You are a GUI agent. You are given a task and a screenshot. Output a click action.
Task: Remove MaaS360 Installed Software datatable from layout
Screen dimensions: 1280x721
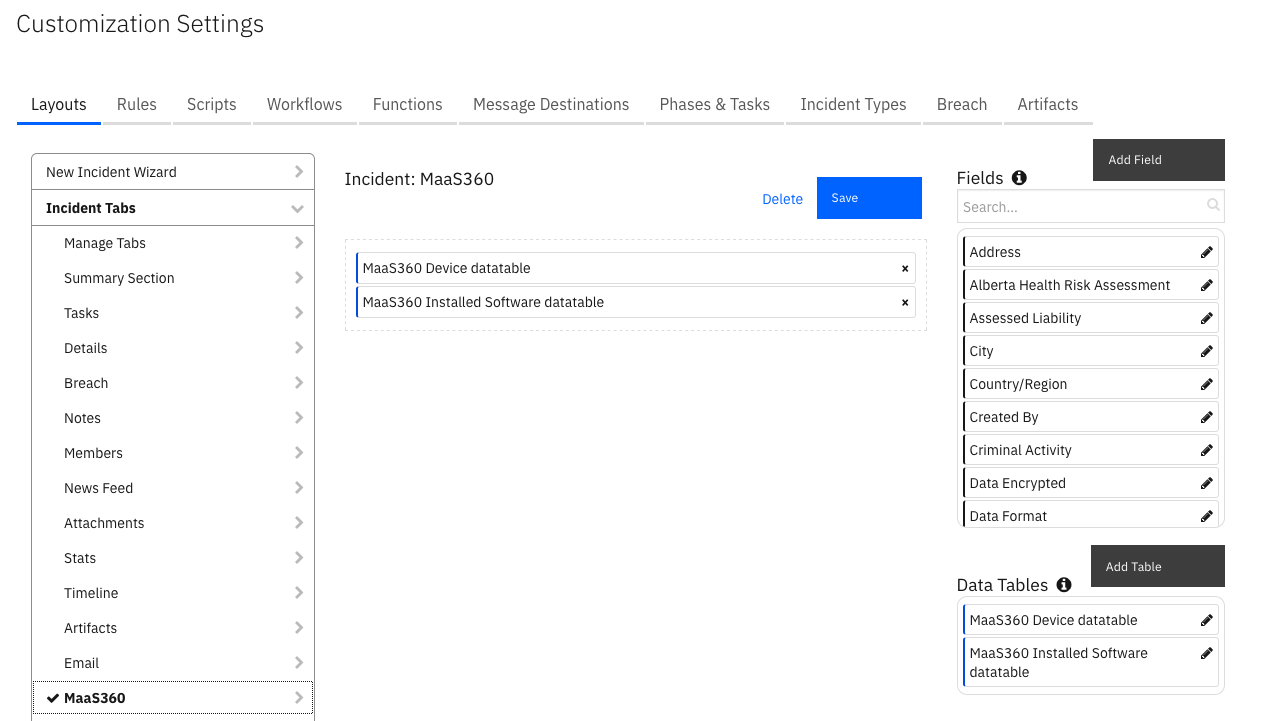pyautogui.click(x=905, y=303)
